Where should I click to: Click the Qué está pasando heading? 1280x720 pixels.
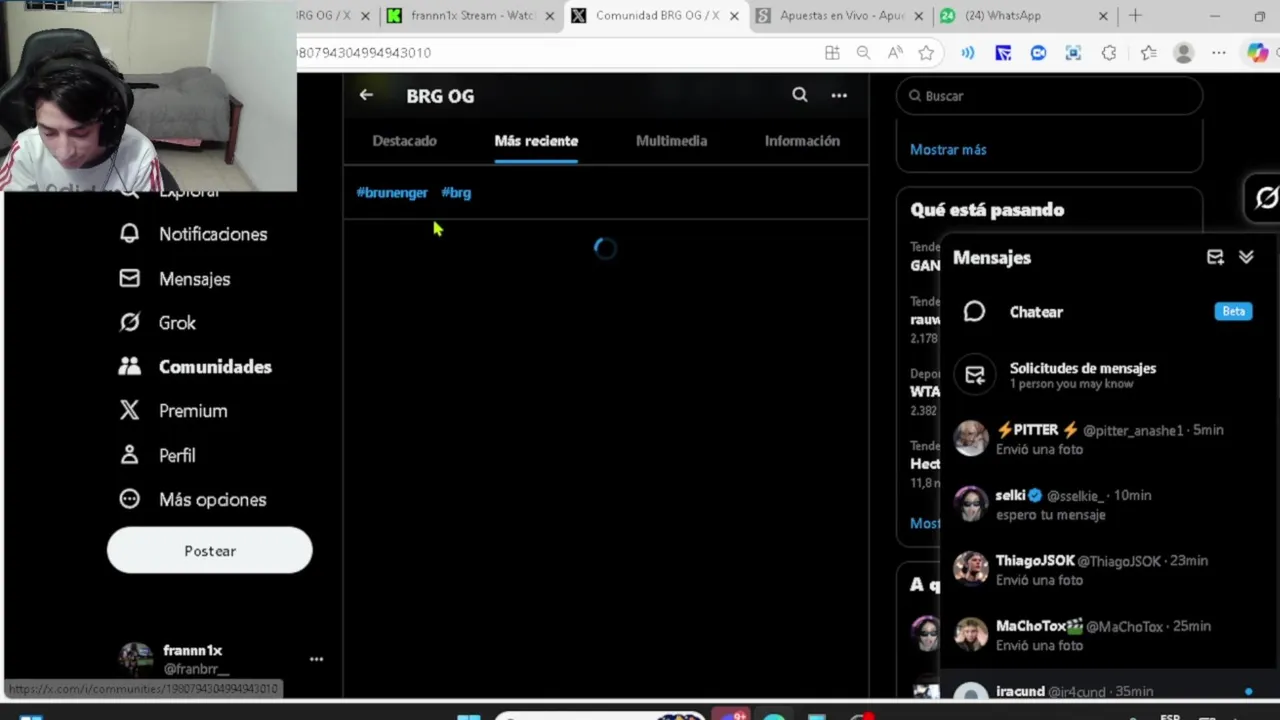point(987,210)
